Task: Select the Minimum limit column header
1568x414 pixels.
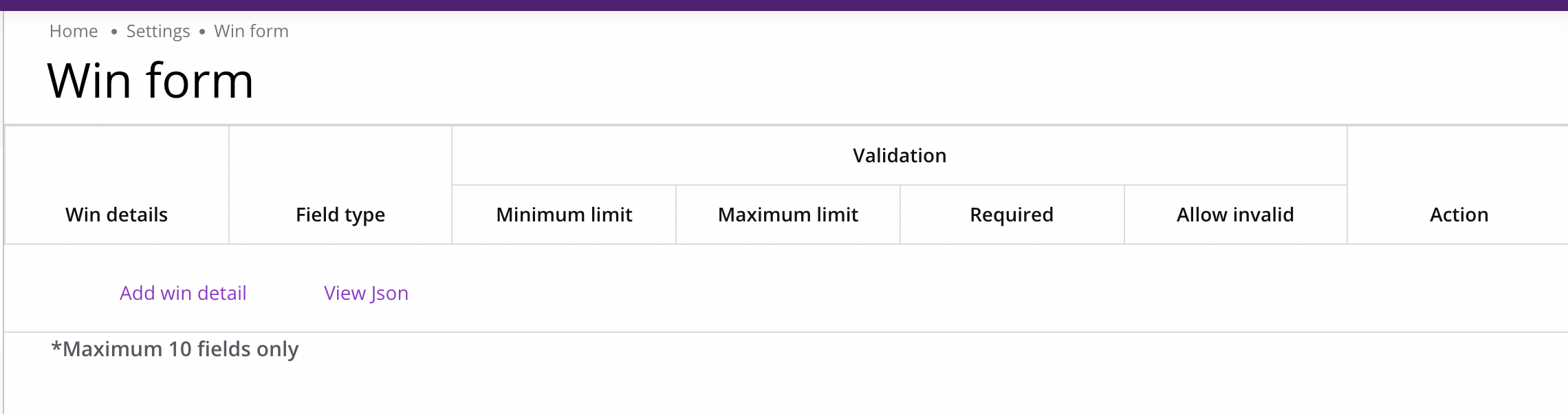Action: pos(564,215)
